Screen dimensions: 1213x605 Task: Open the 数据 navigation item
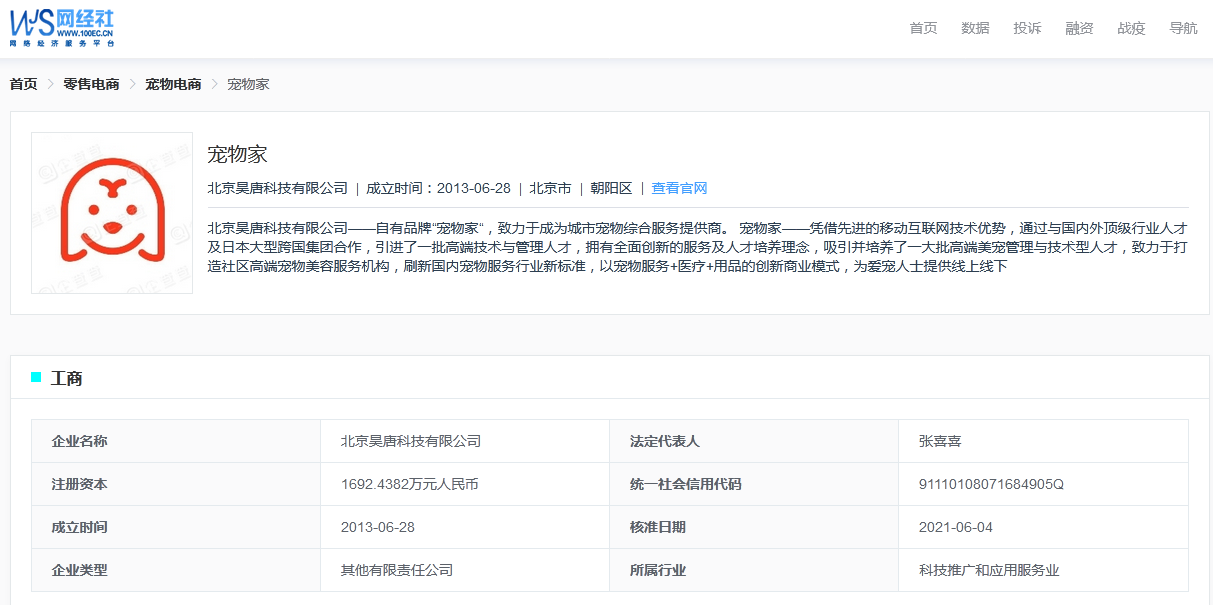tap(975, 28)
